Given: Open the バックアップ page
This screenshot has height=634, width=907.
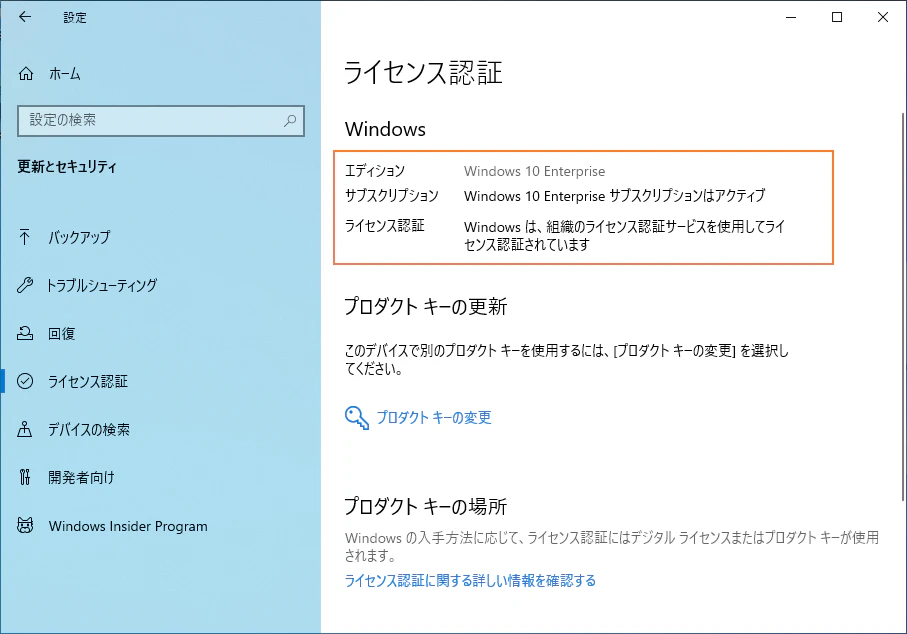Looking at the screenshot, I should [79, 237].
